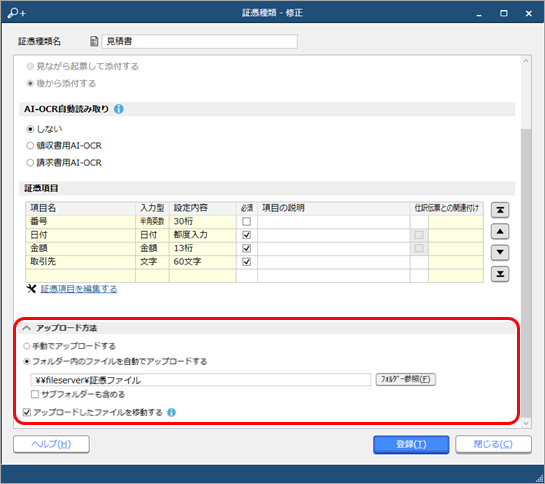Viewport: 545px width, 484px height.
Task: Click the scrollbar down arrow
Action: pyautogui.click(x=526, y=423)
